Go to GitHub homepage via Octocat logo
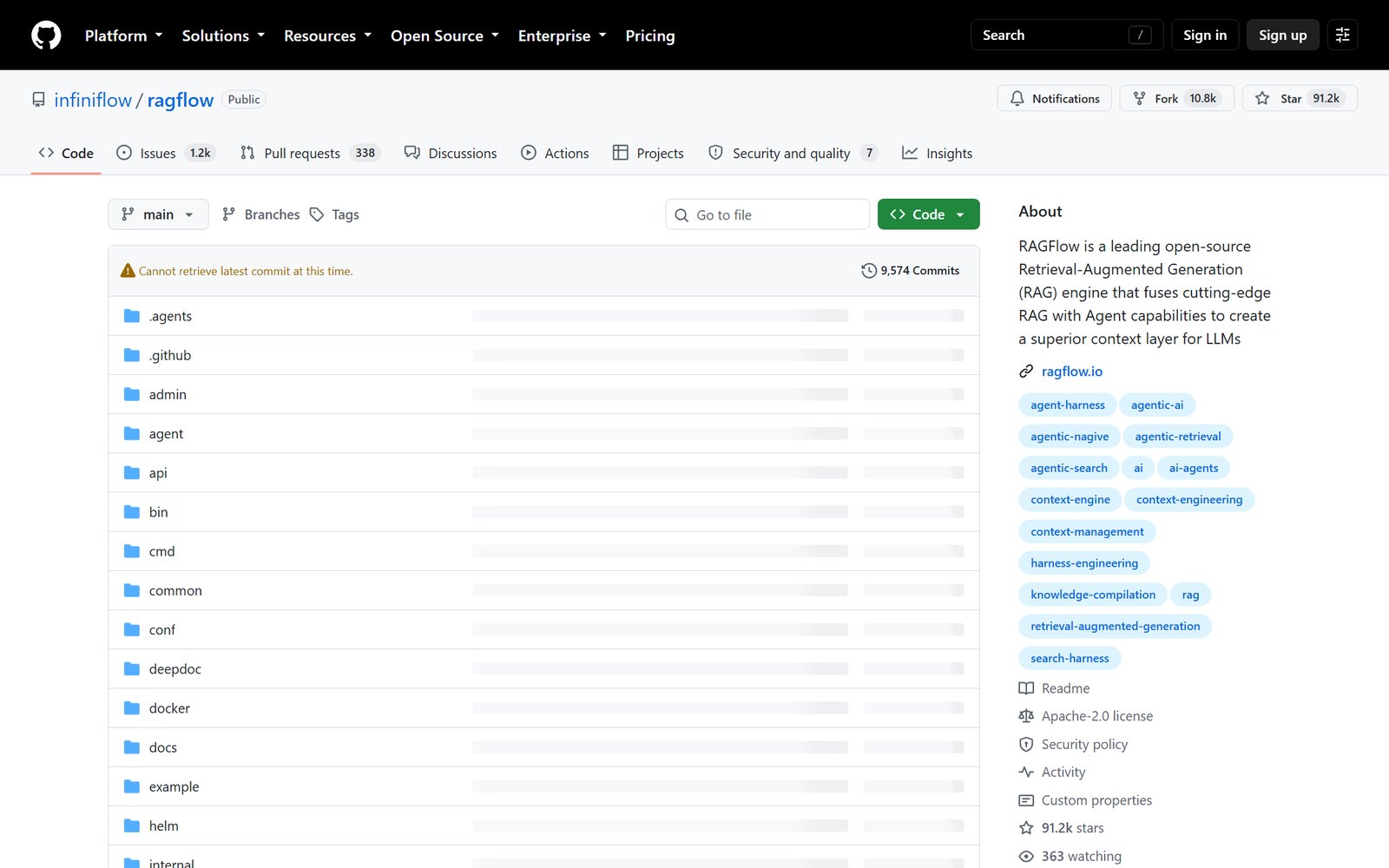This screenshot has width=1389, height=868. pyautogui.click(x=46, y=36)
